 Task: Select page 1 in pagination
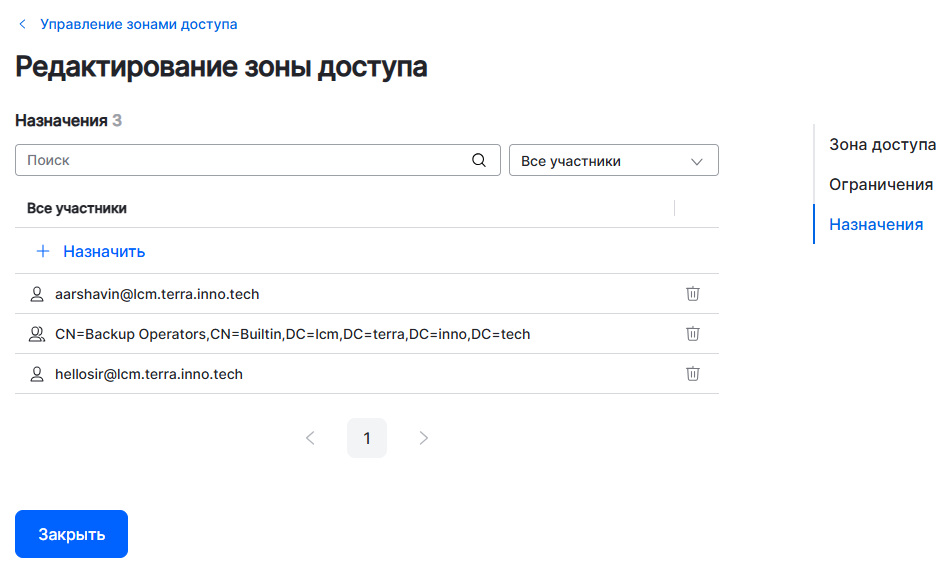367,438
